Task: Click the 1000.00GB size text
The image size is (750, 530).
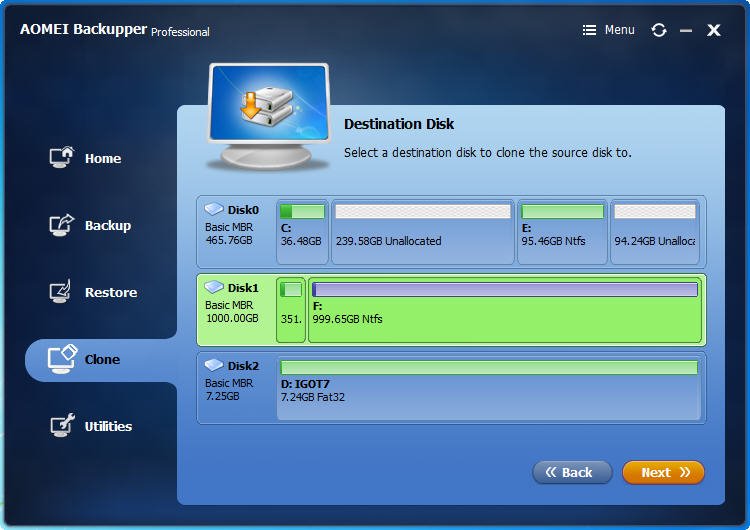Action: tap(232, 318)
